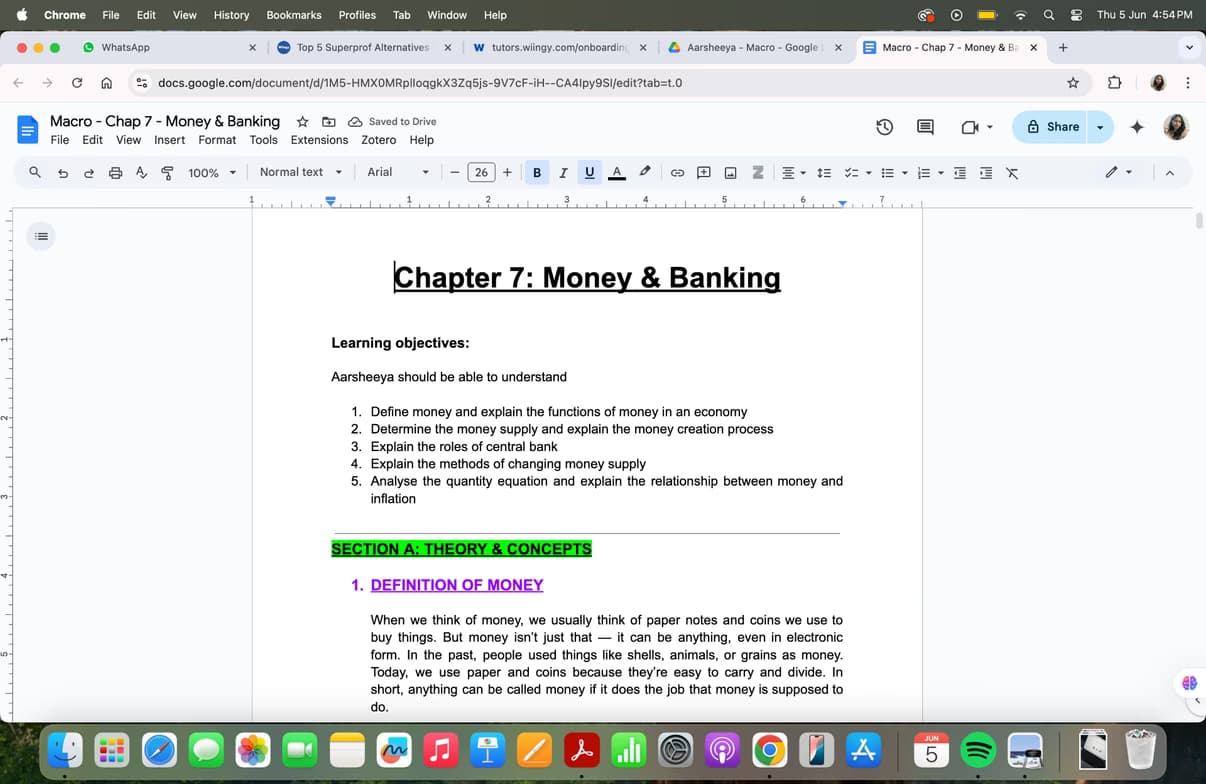Insert a comment
This screenshot has height=784, width=1206.
click(x=704, y=172)
